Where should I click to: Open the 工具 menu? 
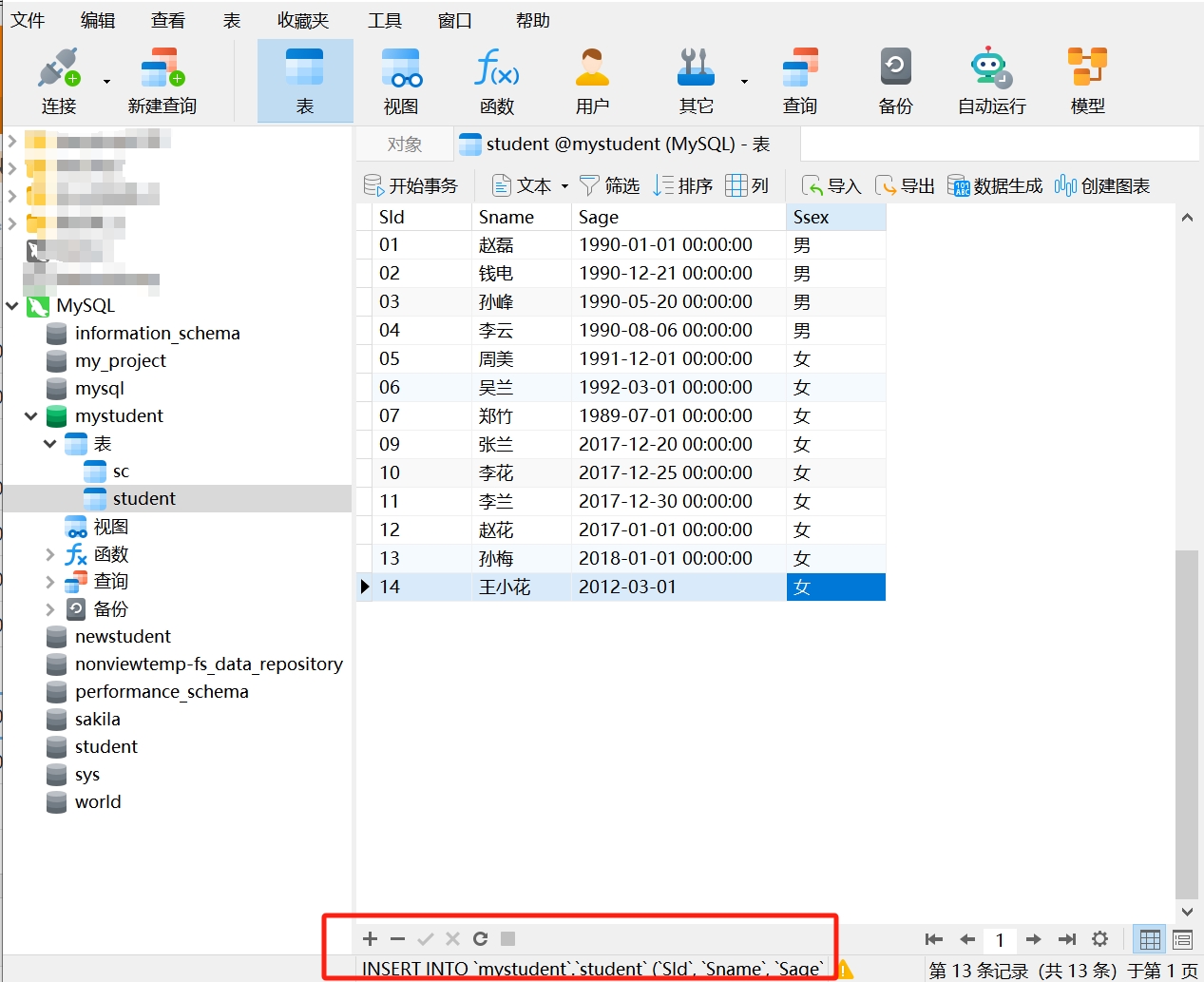coord(384,20)
